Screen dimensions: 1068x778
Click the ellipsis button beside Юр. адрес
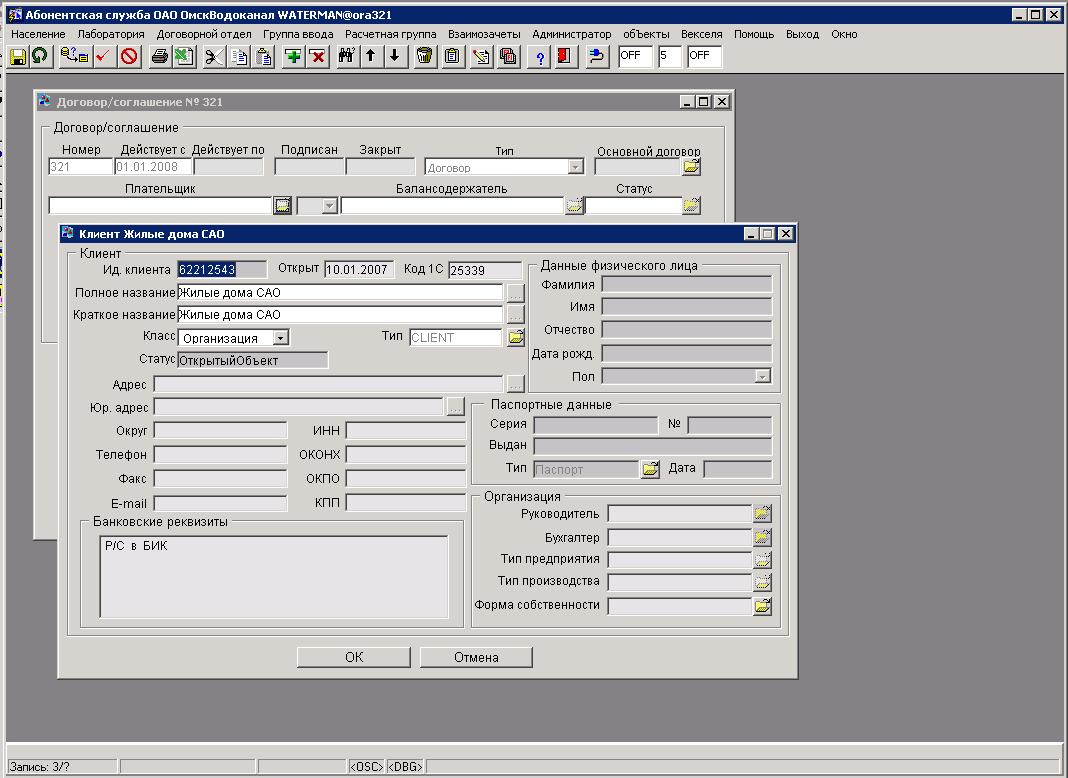455,407
